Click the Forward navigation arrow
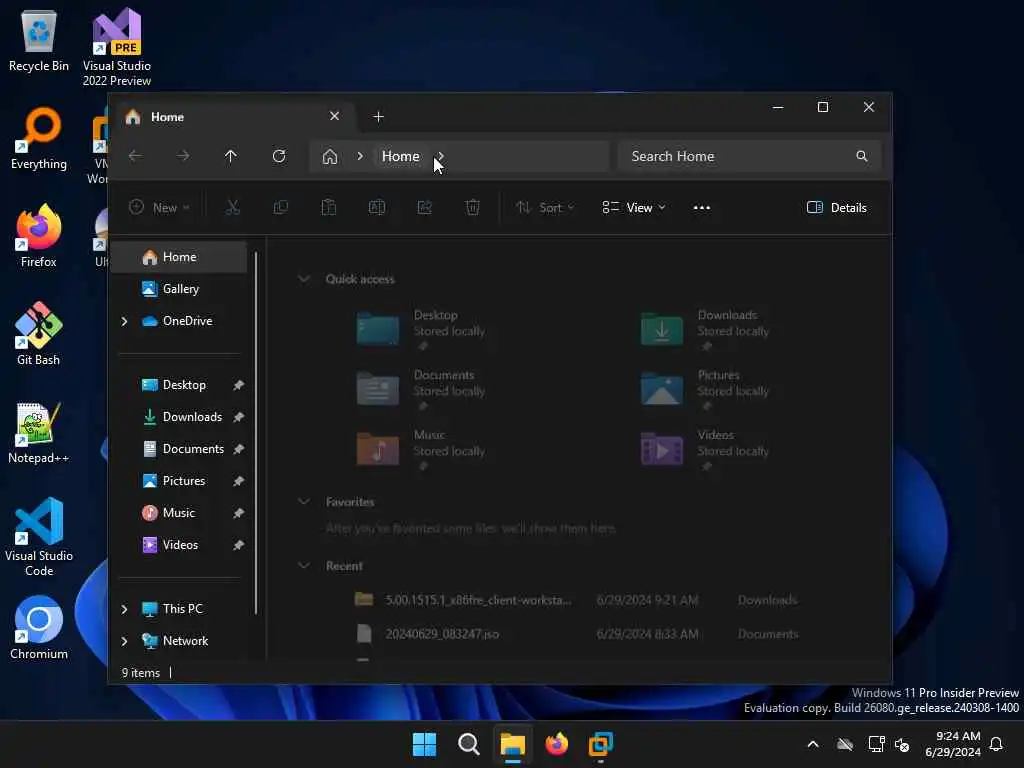Viewport: 1024px width, 768px height. 183,156
